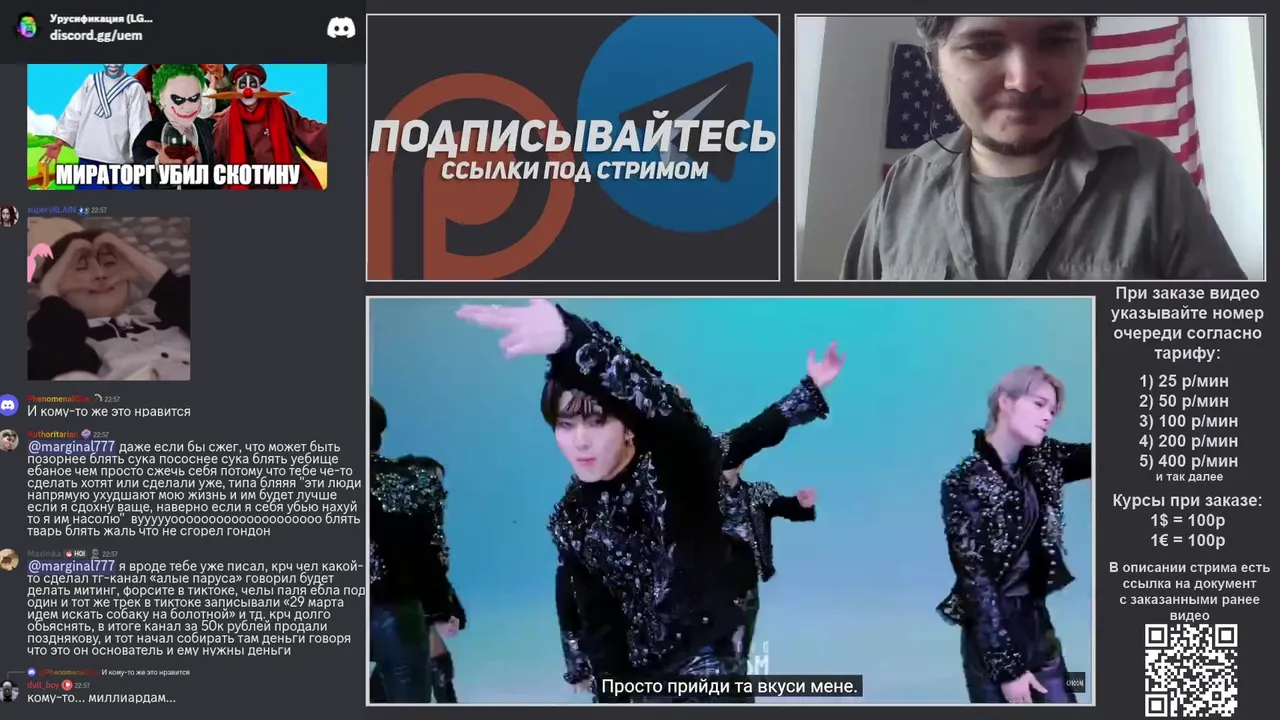This screenshot has height=720, width=1280.
Task: Open @marginal777 mention in Maximka's message
Action: tap(71, 566)
